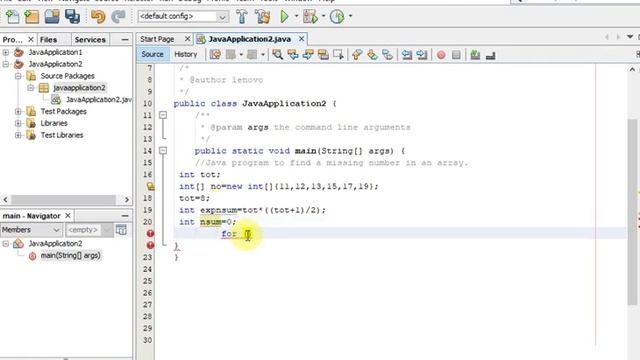Stop Macro Recording icon
The height and width of the screenshot is (360, 640).
pos(456,55)
